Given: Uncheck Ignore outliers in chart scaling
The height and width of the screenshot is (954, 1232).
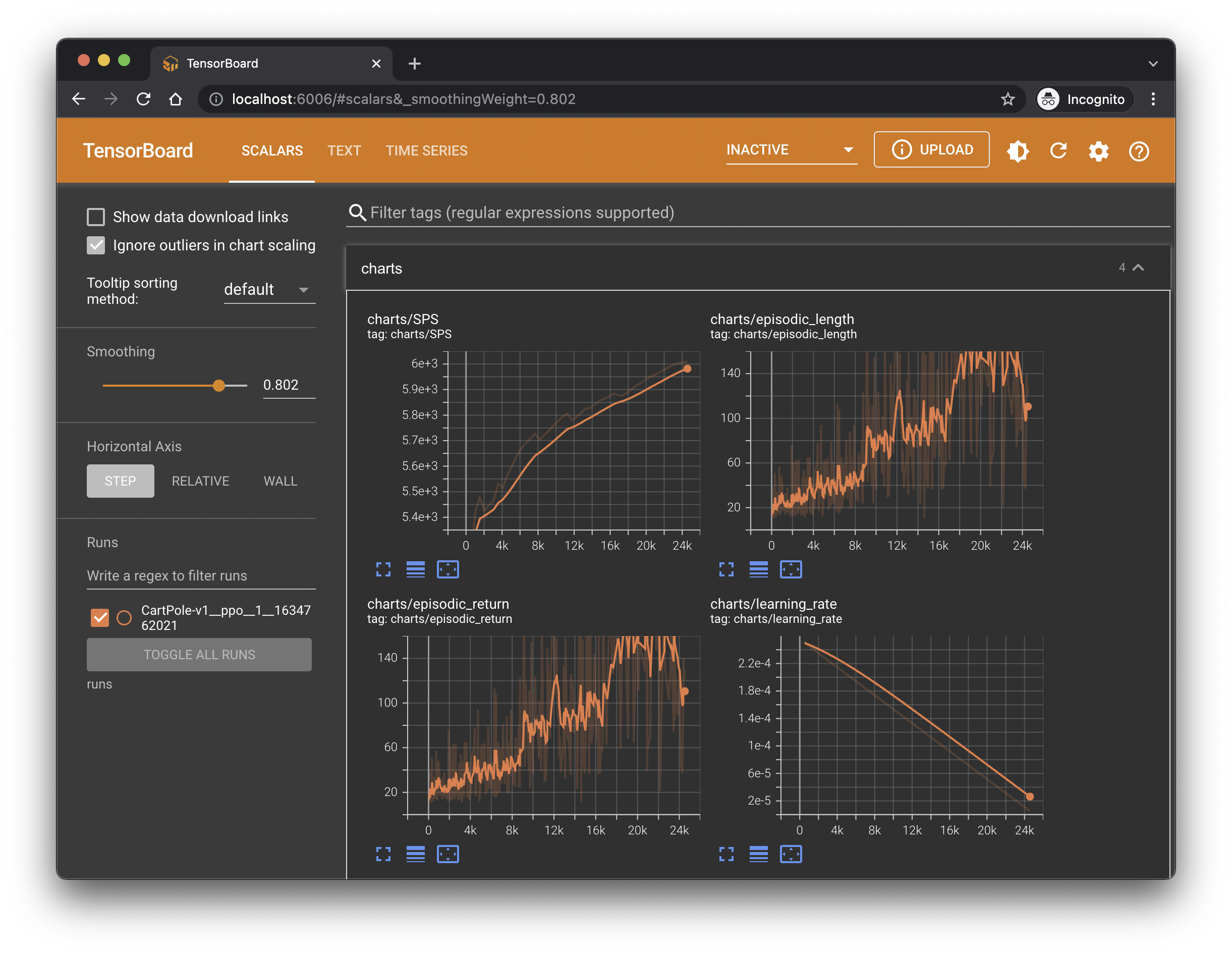Looking at the screenshot, I should coord(96,245).
